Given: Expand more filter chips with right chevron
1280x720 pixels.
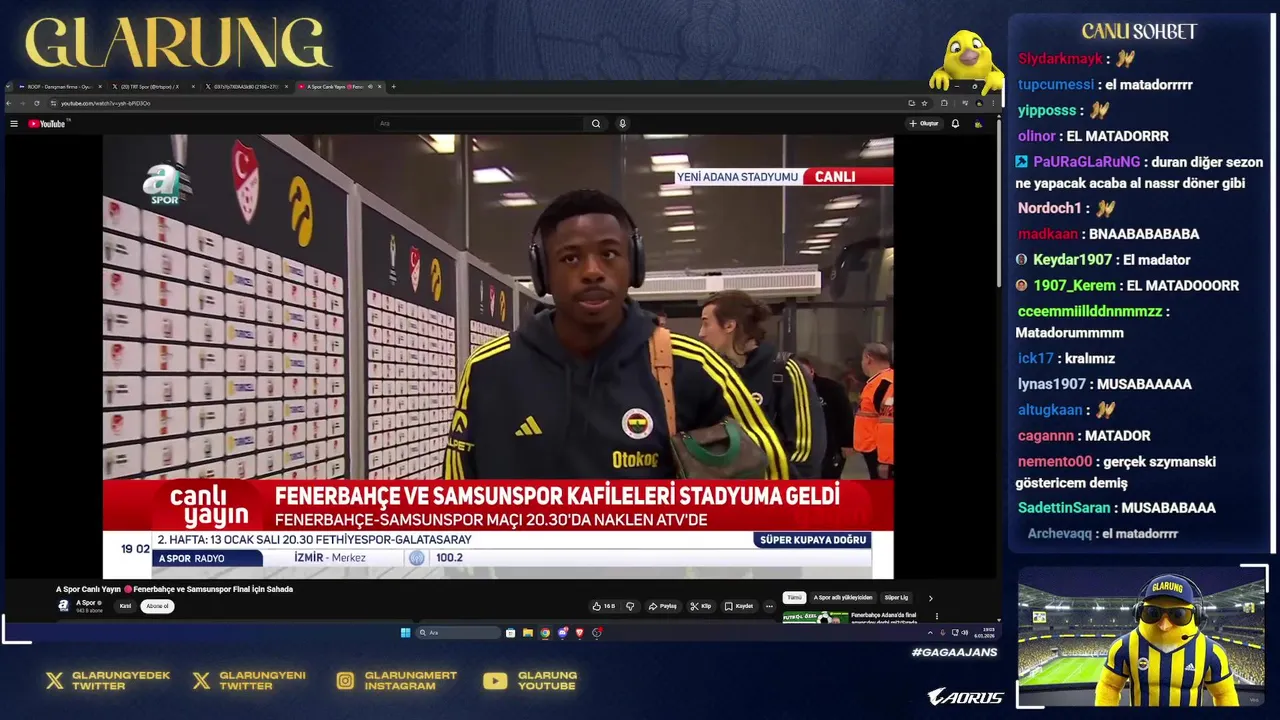Looking at the screenshot, I should (x=930, y=598).
